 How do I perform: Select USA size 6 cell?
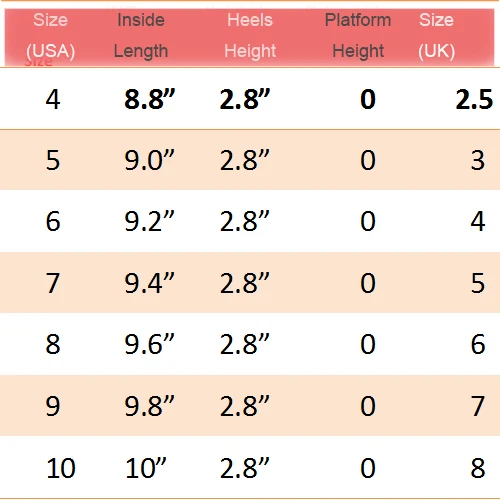(53, 221)
